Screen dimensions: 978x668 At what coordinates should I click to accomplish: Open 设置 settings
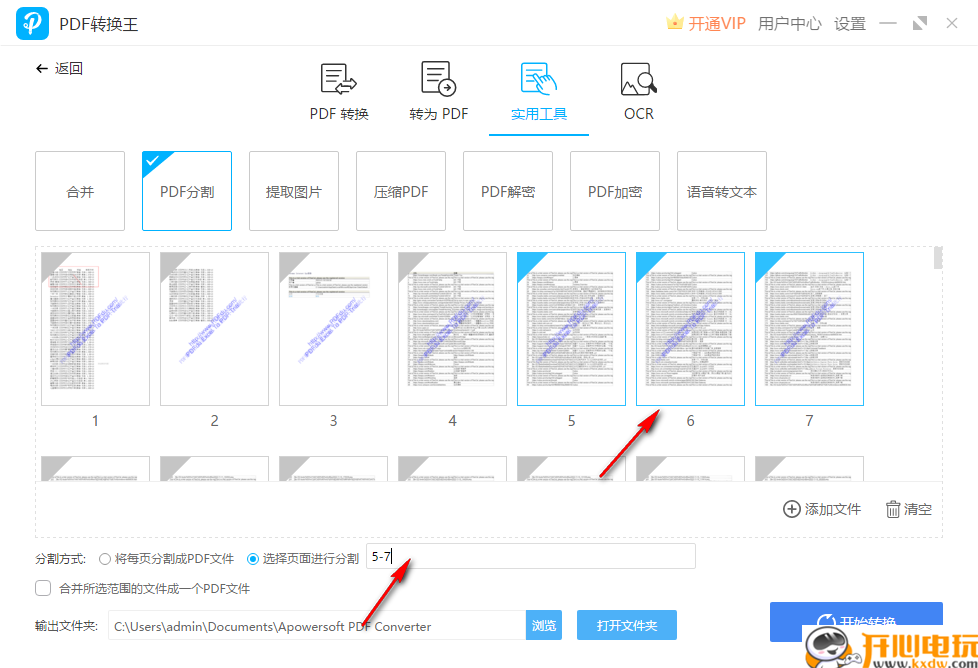coord(849,23)
